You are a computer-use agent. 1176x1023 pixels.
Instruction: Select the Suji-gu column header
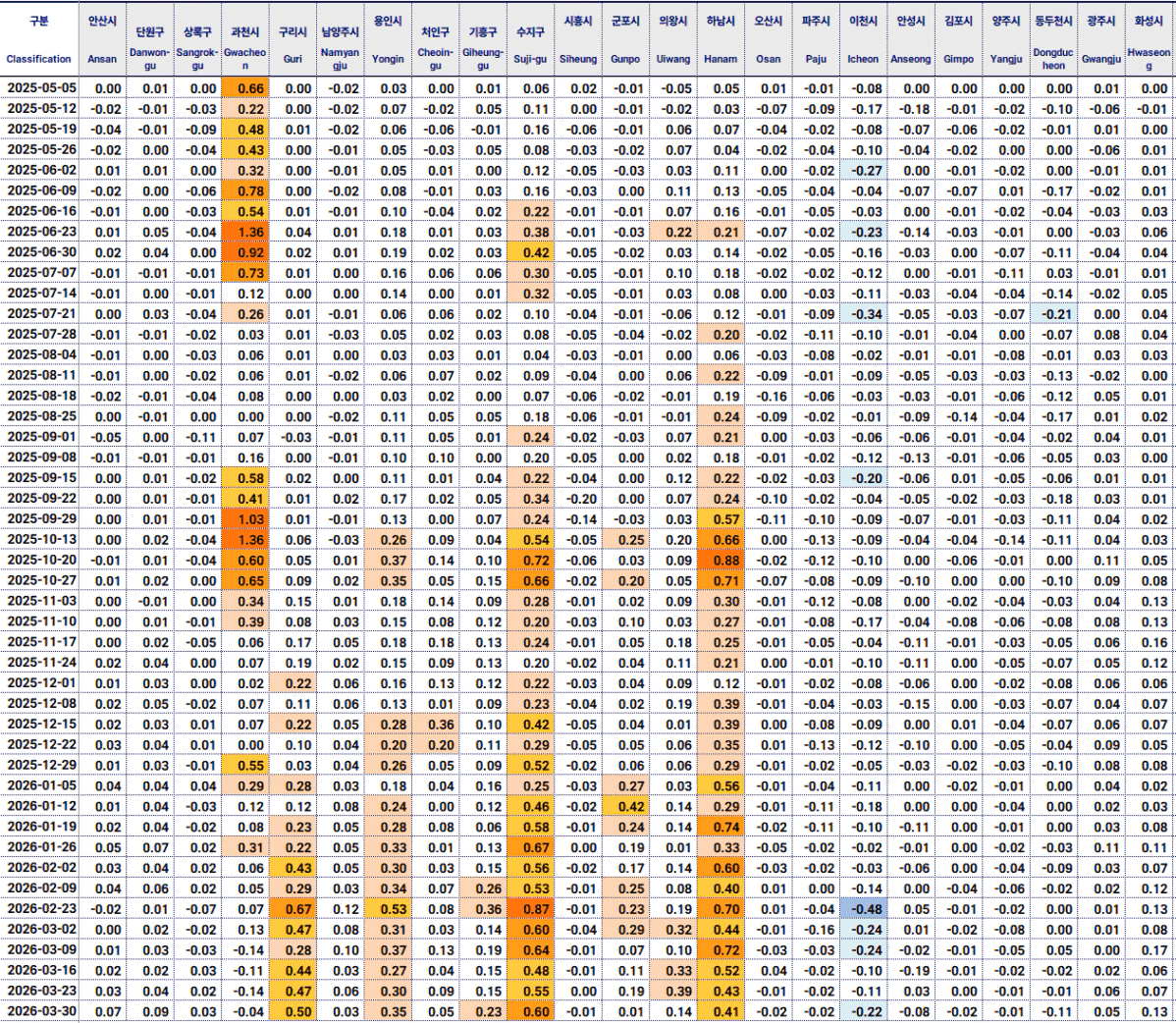(x=530, y=39)
